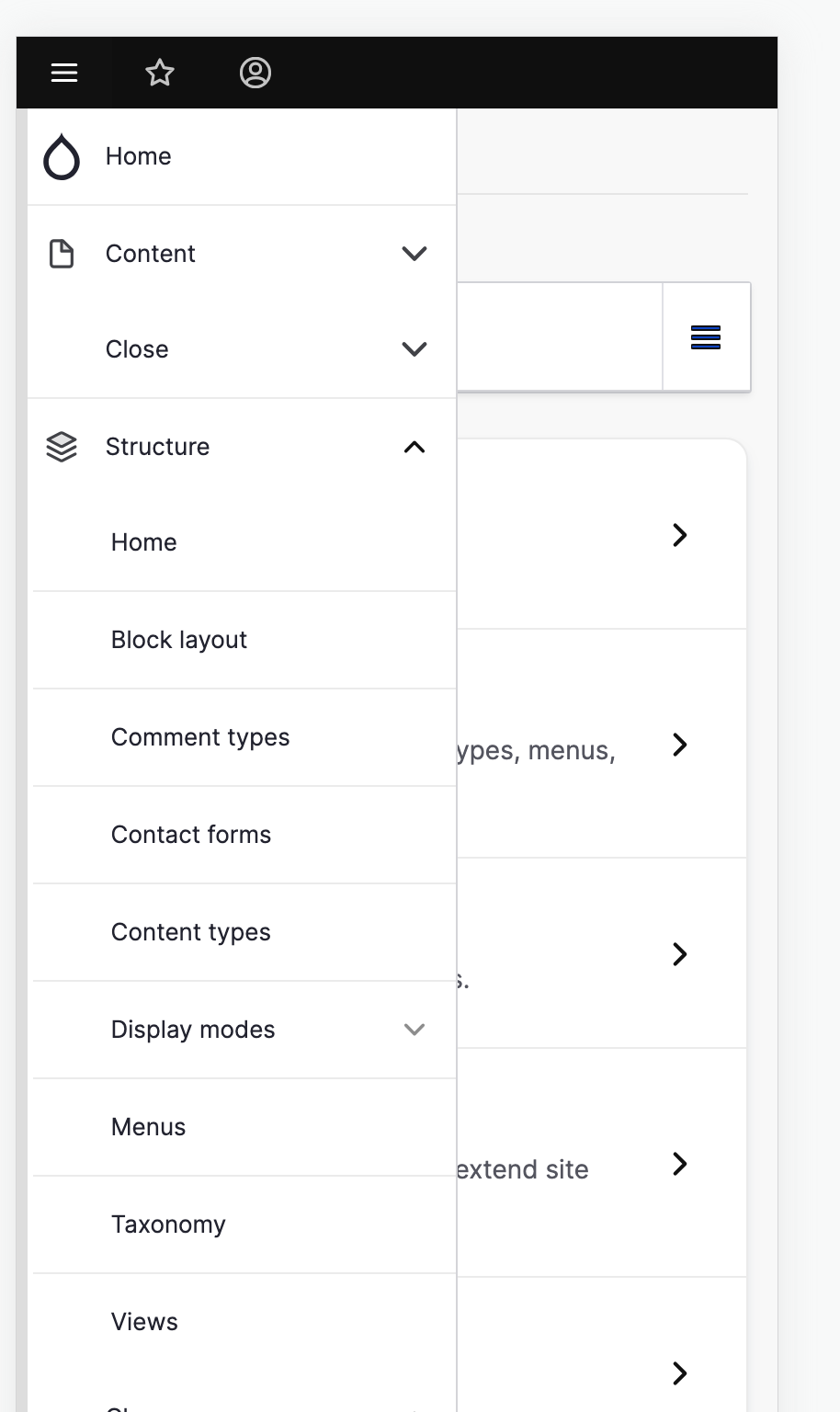Go to the Menus administration page
This screenshot has width=840, height=1412.
(x=148, y=1127)
